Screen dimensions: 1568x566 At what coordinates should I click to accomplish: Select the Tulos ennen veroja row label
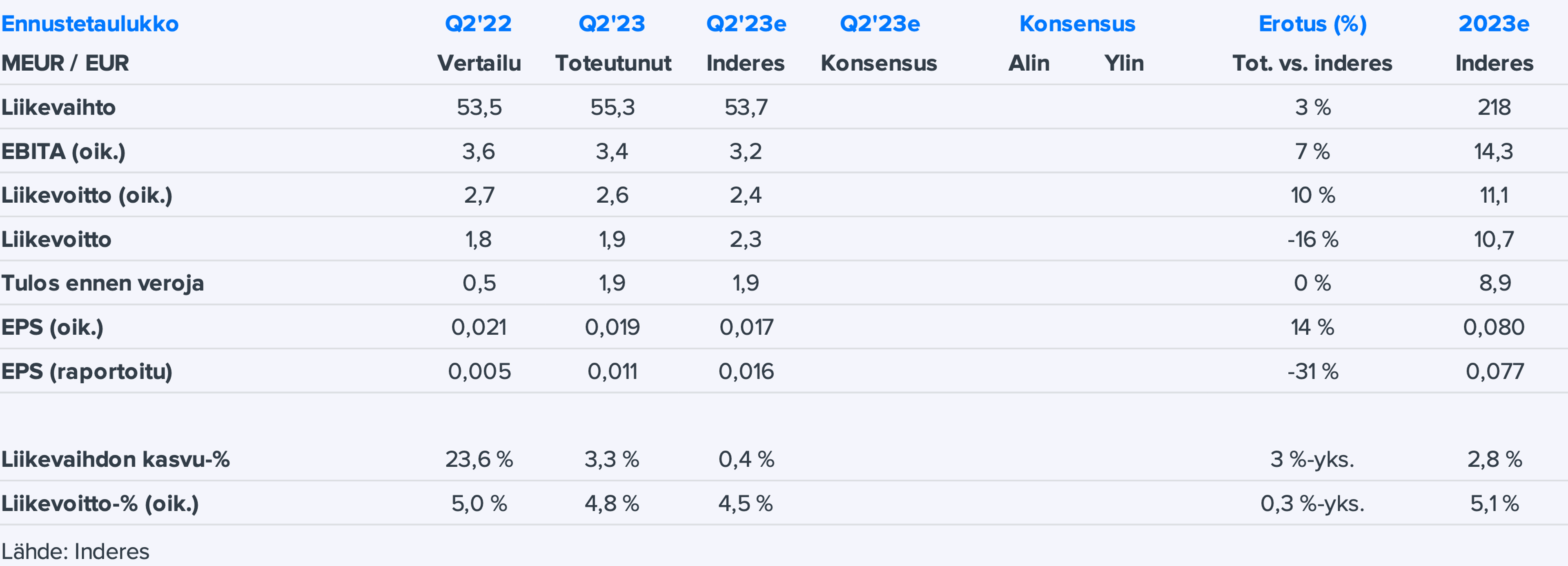[x=102, y=283]
